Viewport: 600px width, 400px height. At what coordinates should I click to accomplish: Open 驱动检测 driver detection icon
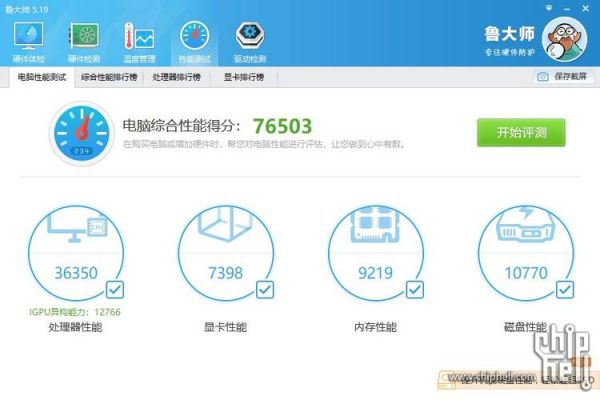(250, 42)
